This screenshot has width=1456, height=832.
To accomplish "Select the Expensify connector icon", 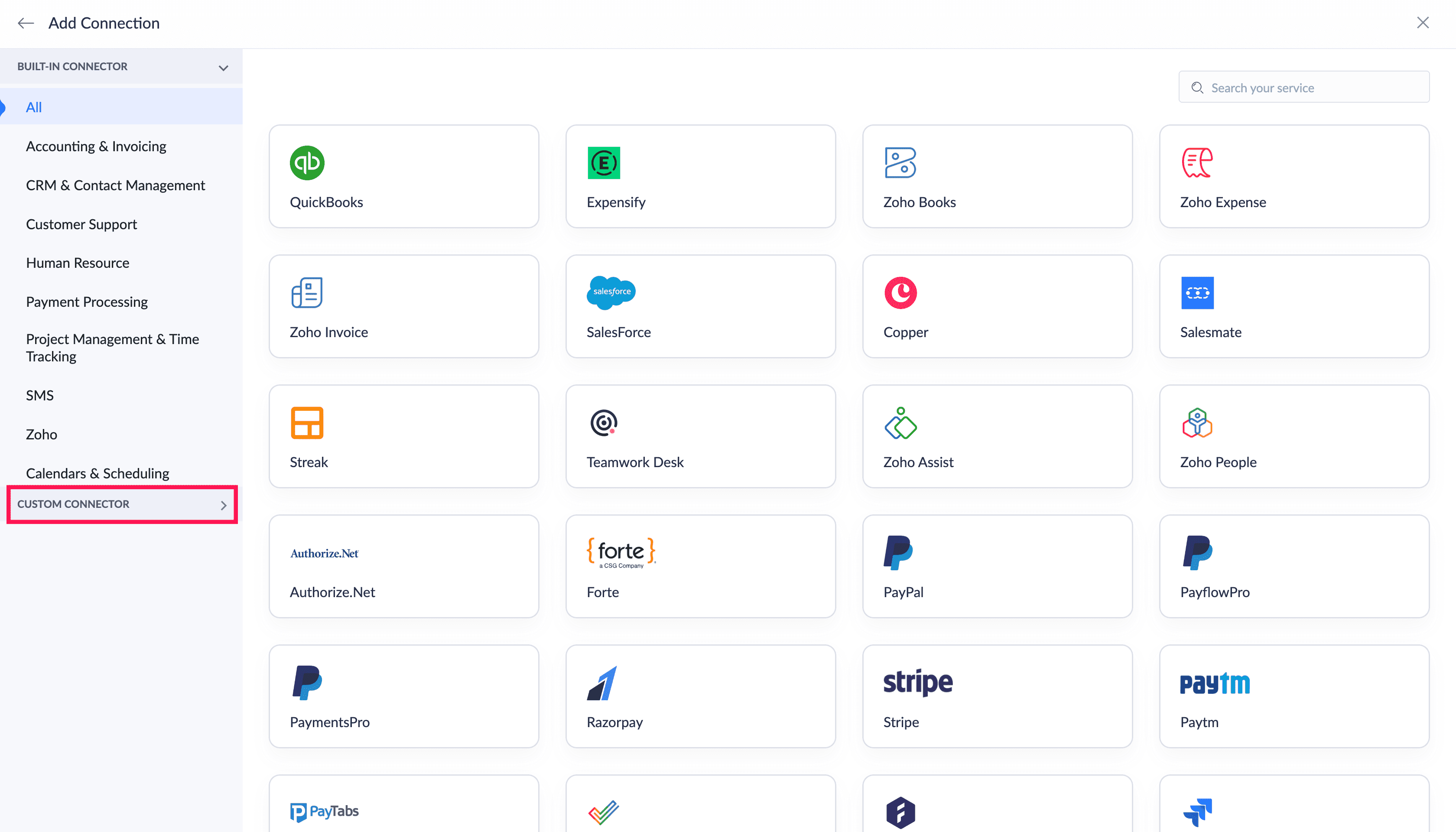I will [604, 163].
